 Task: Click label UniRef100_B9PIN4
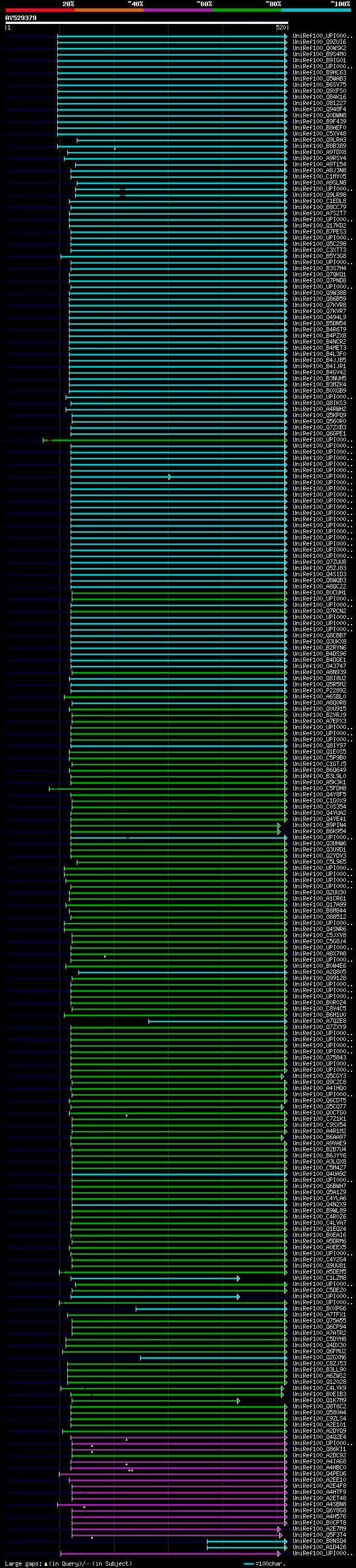(x=319, y=825)
